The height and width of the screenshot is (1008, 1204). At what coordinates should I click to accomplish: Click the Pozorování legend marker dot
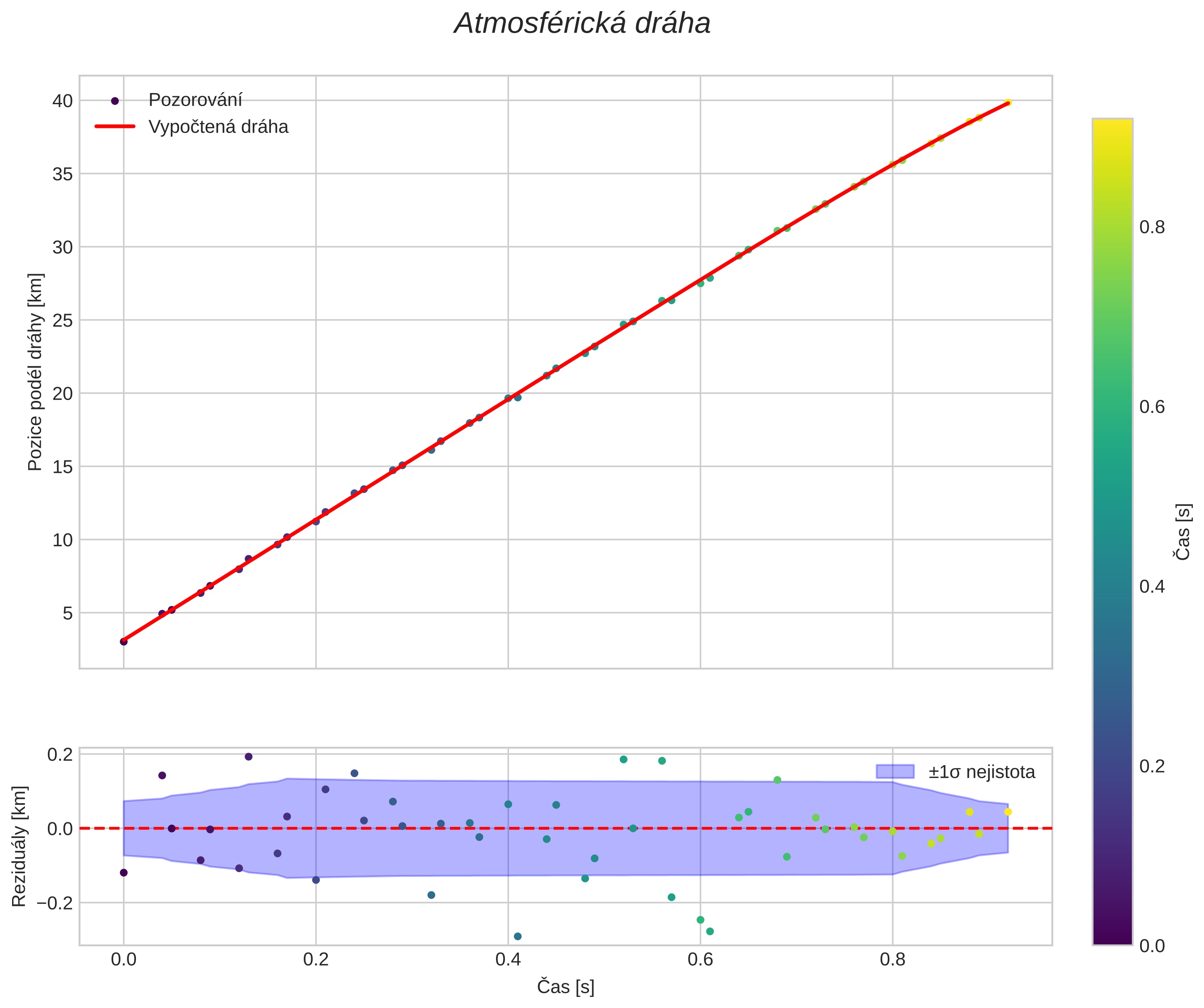(114, 101)
